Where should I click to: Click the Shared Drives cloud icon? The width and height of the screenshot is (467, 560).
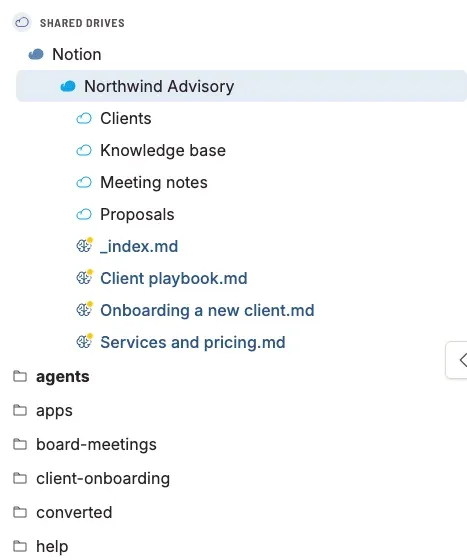[x=22, y=22]
